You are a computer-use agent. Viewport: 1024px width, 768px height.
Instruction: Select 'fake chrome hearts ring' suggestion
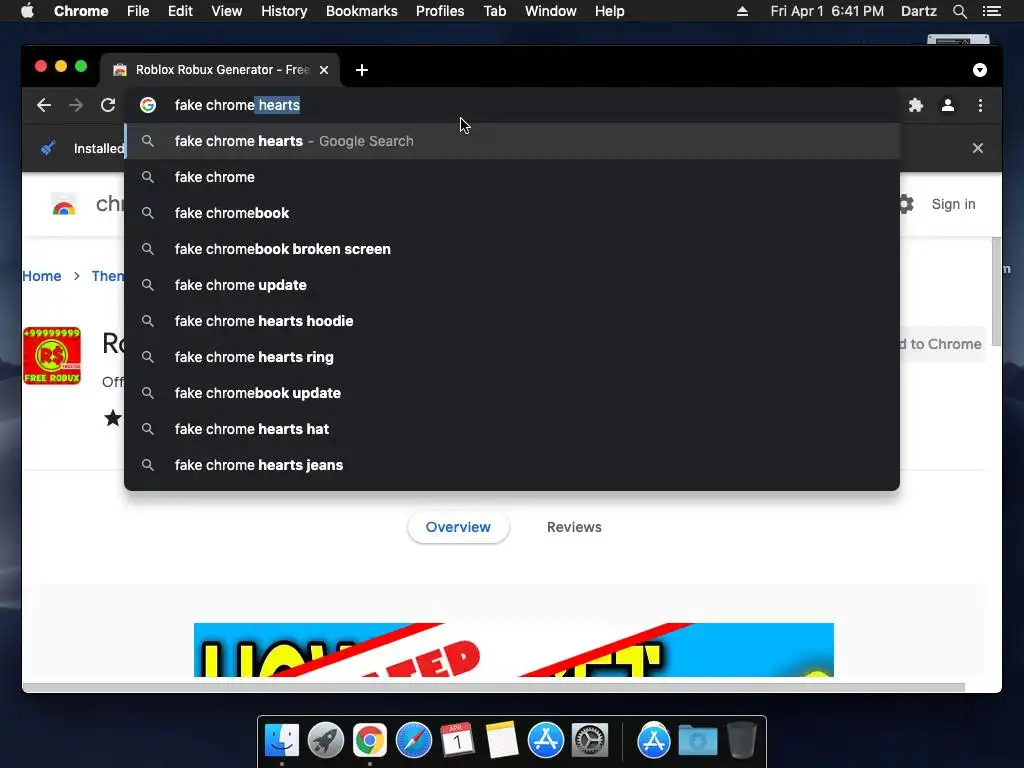[512, 357]
